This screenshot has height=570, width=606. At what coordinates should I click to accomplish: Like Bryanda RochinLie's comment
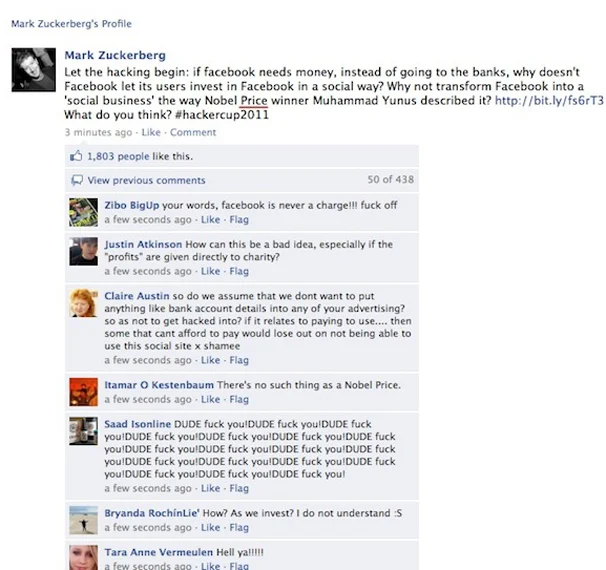tap(210, 527)
